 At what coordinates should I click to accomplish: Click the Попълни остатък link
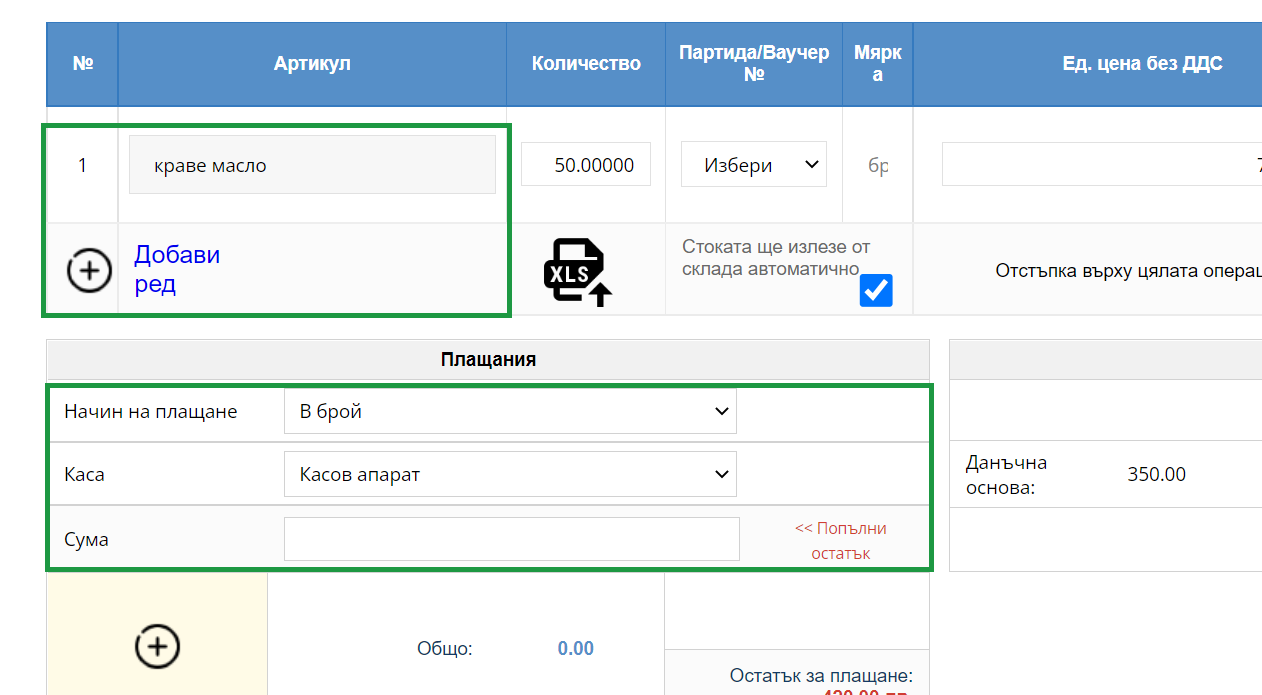[841, 540]
